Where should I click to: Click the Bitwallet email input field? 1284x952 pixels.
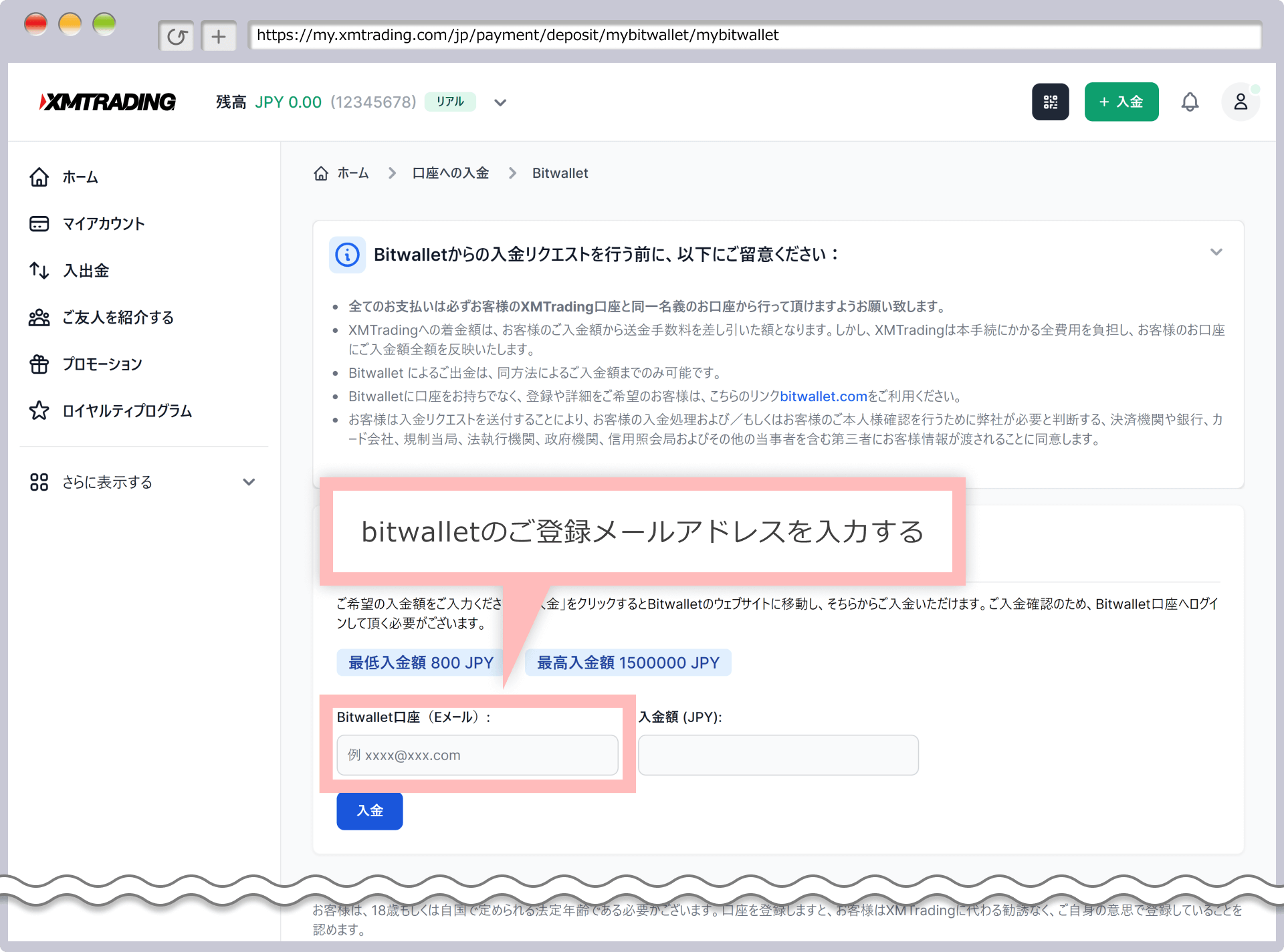(477, 755)
